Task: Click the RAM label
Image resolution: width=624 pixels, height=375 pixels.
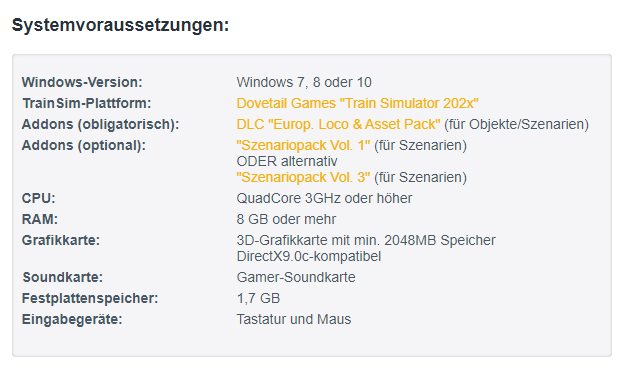Action: pyautogui.click(x=40, y=219)
